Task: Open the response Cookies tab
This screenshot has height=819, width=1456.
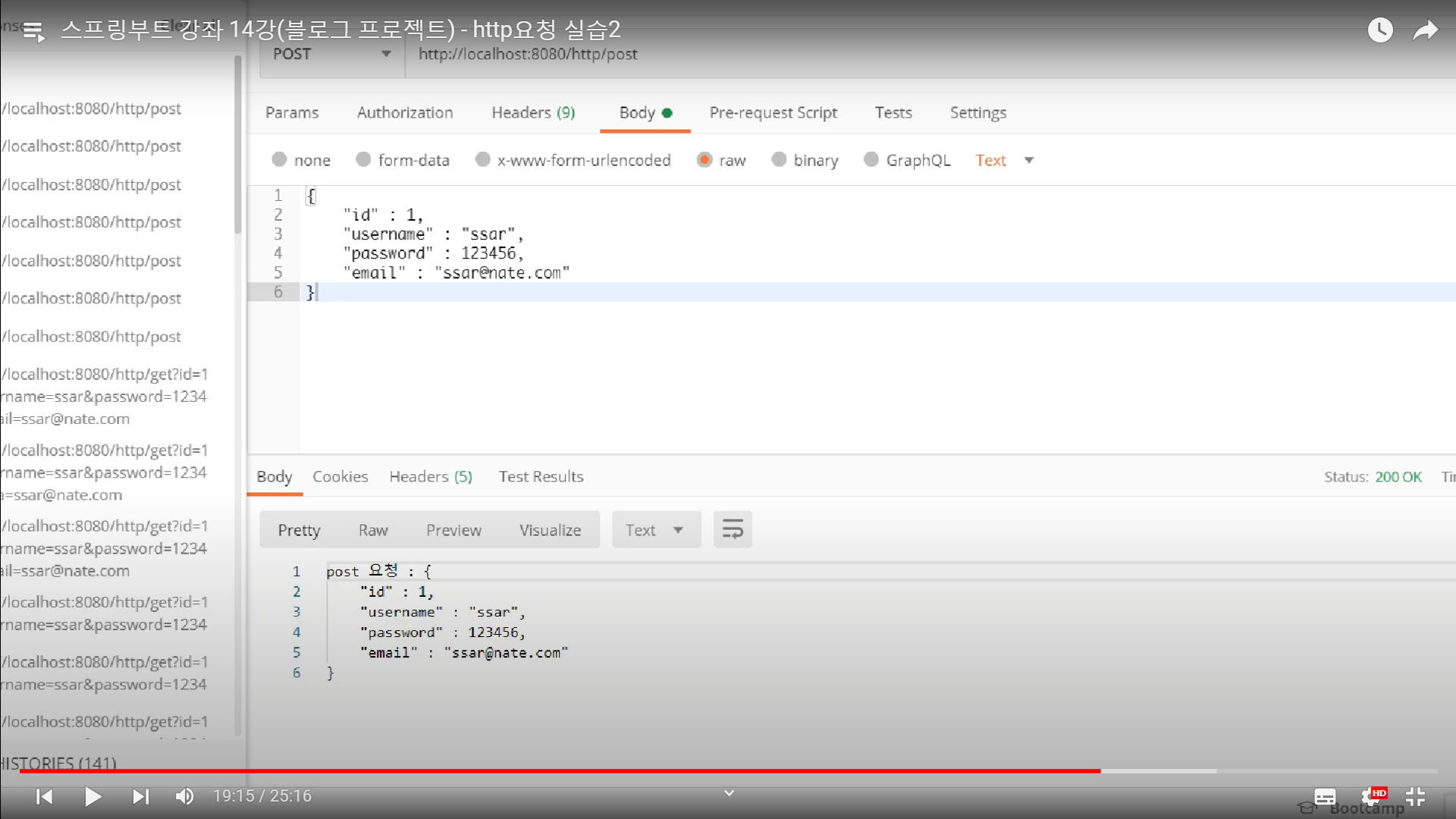Action: [x=340, y=476]
